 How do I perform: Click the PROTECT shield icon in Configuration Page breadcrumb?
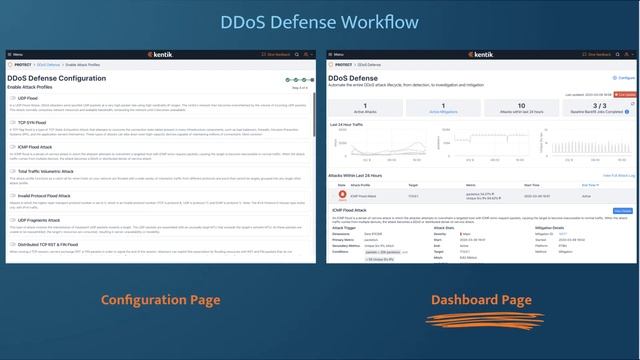tap(10, 65)
